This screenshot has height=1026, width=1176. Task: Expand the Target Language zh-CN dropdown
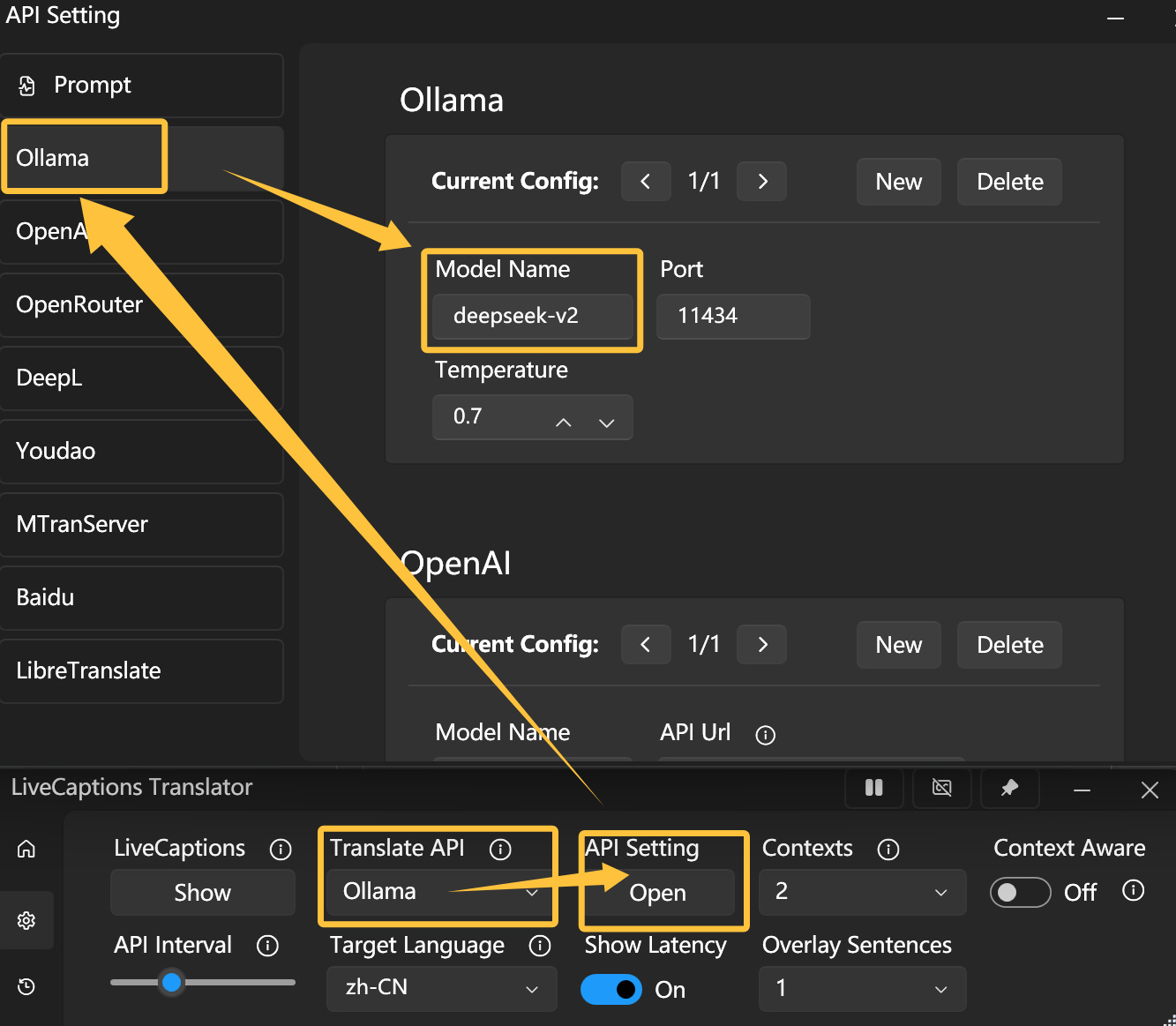(x=441, y=988)
